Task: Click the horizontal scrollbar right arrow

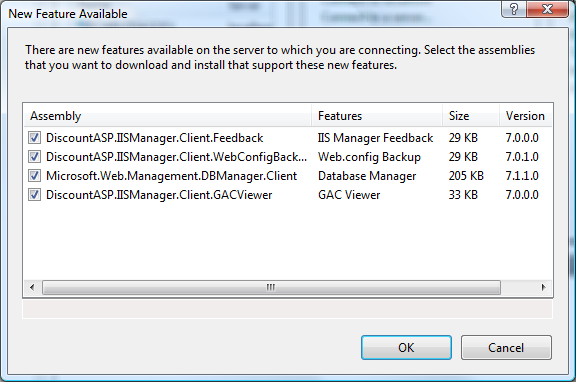Action: [544, 287]
